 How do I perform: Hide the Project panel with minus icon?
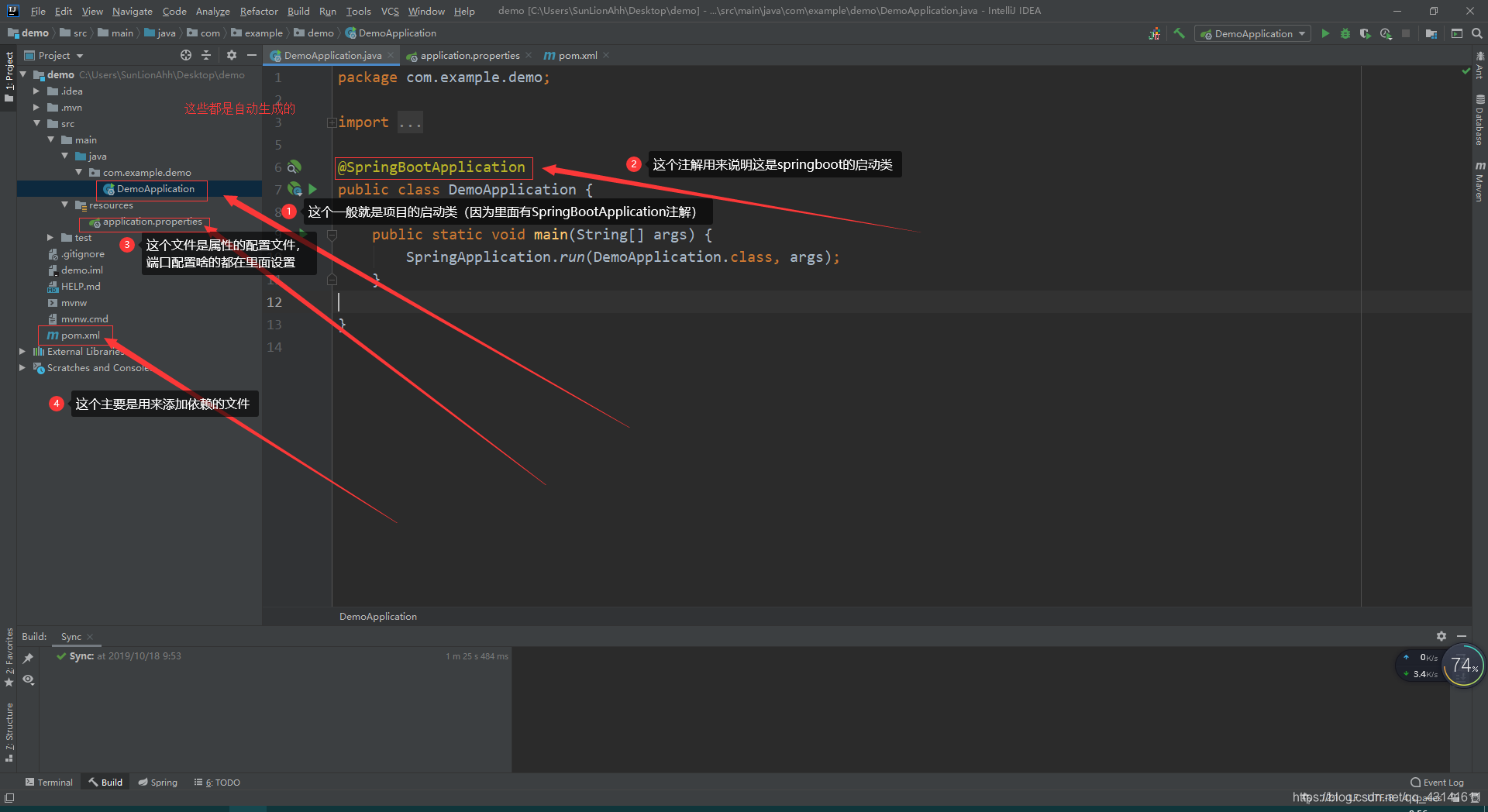pos(251,55)
